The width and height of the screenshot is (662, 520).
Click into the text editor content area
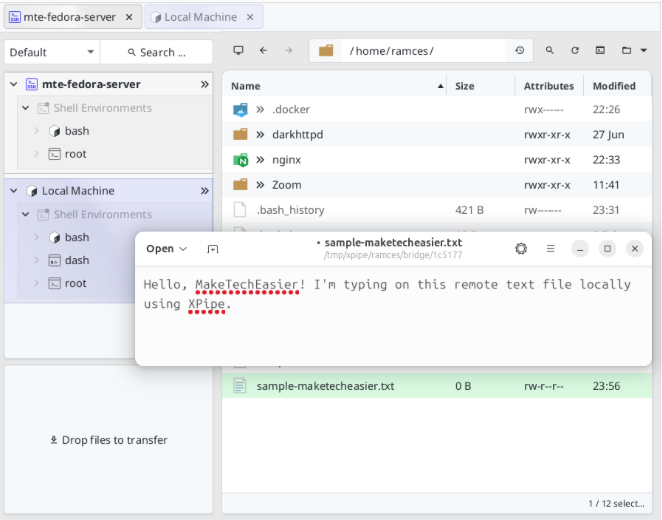click(393, 315)
